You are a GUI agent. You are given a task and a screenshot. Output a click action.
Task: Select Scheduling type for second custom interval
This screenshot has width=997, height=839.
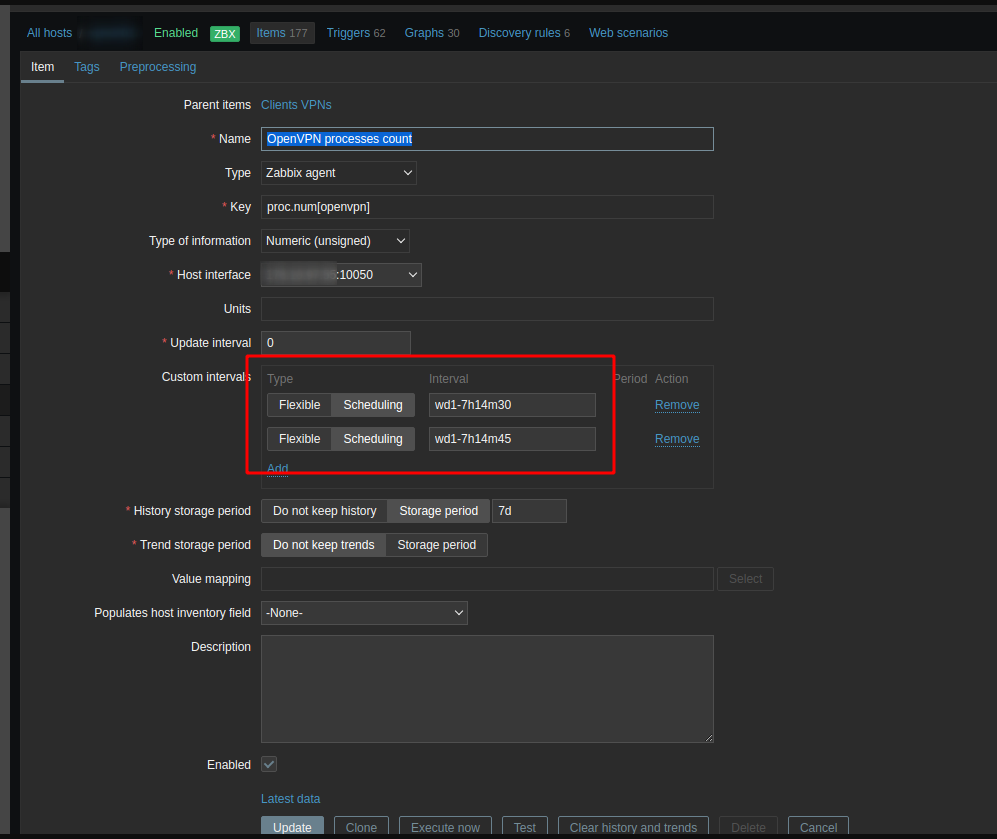point(372,439)
